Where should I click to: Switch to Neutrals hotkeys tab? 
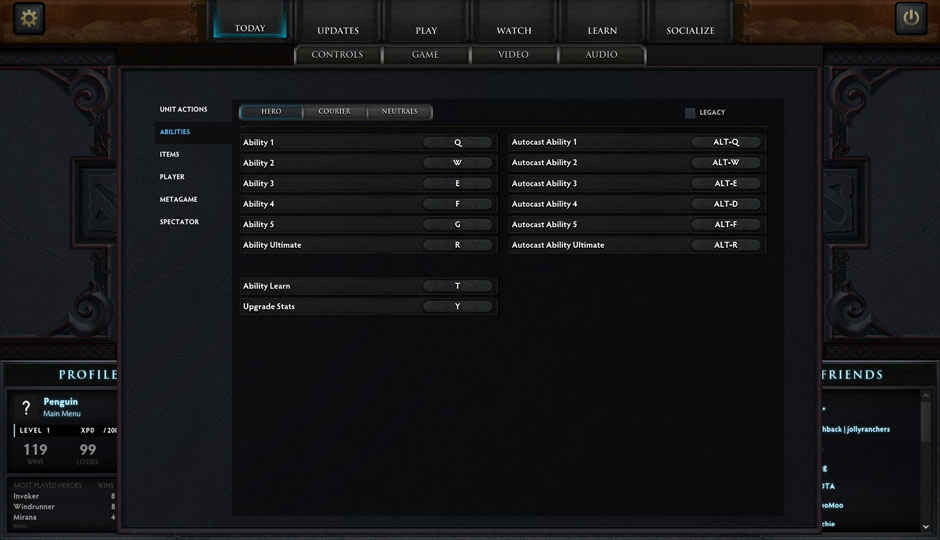coord(399,111)
